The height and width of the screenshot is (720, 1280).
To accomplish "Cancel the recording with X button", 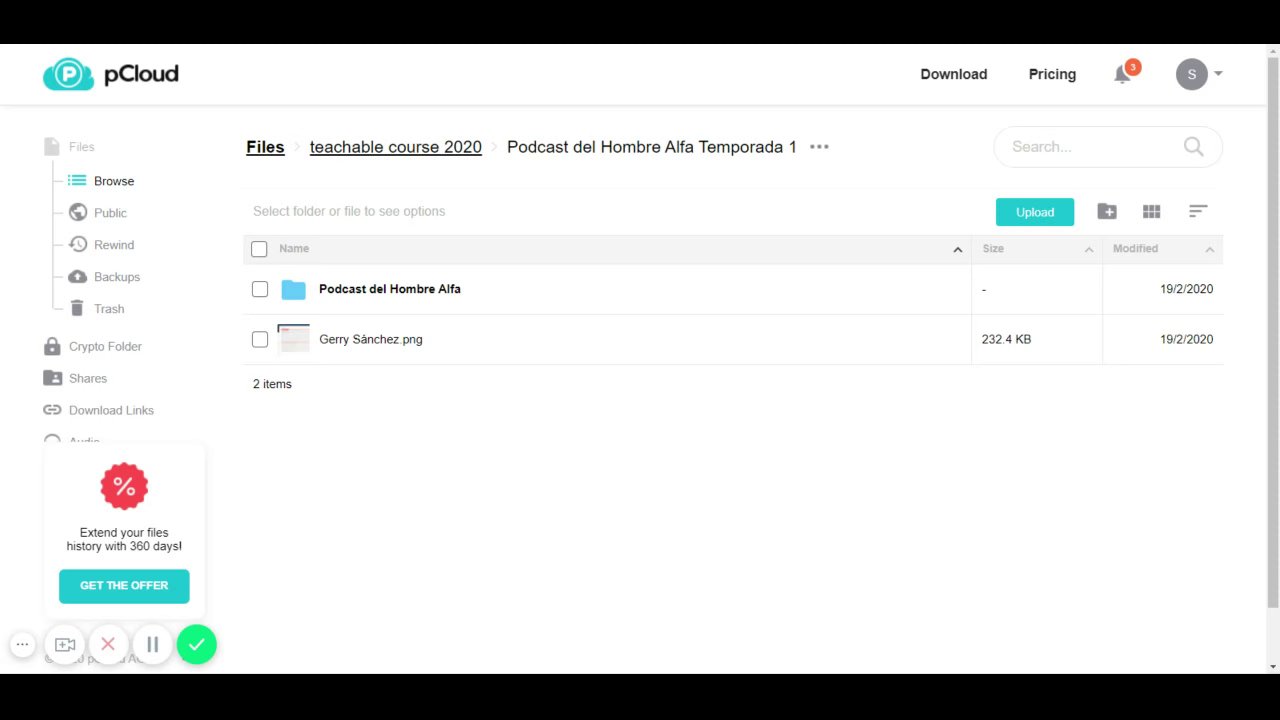I will [108, 645].
